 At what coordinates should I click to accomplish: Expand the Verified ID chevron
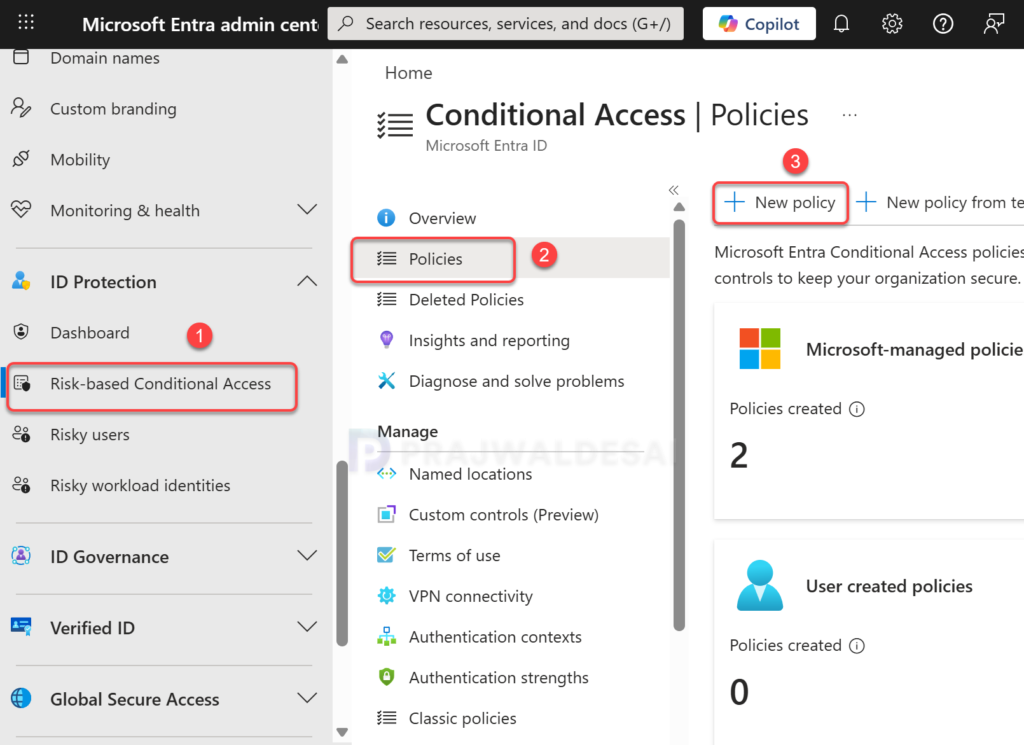(x=306, y=627)
